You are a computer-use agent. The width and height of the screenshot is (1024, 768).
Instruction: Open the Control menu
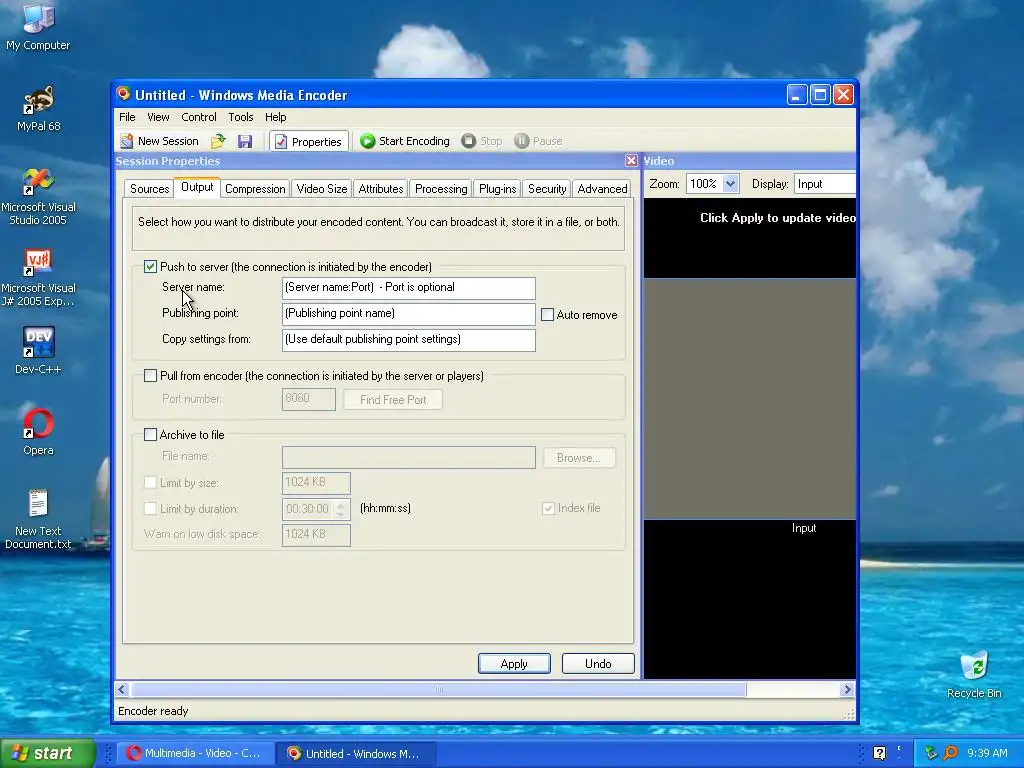(x=199, y=117)
